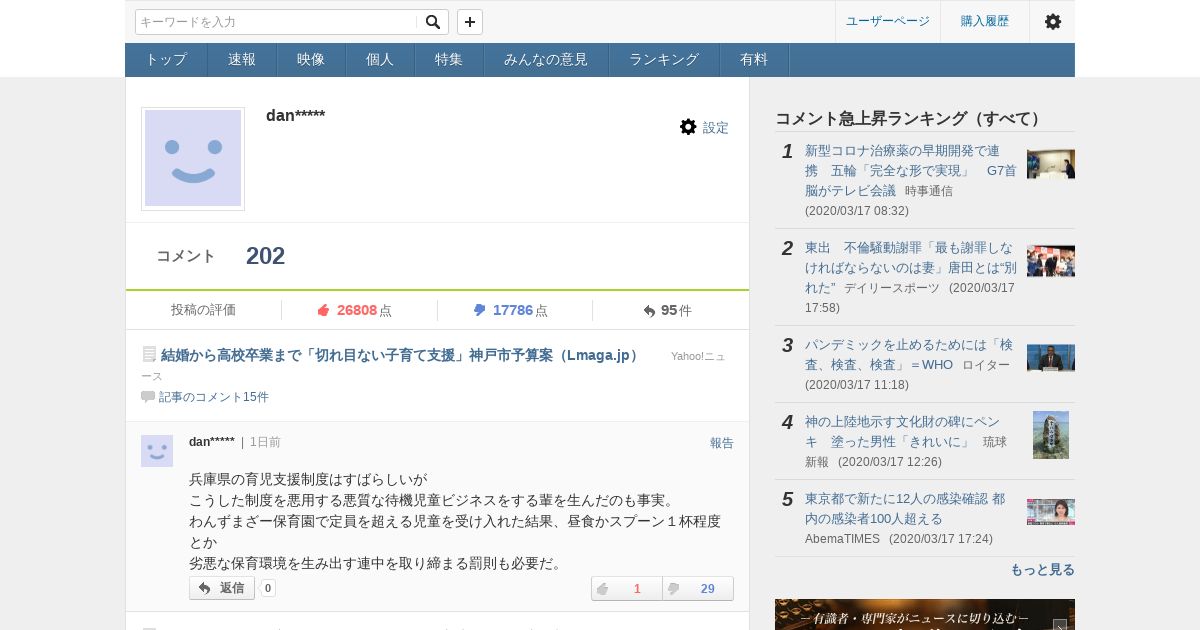Open the 特集 navigation tab
The image size is (1200, 630).
449,60
